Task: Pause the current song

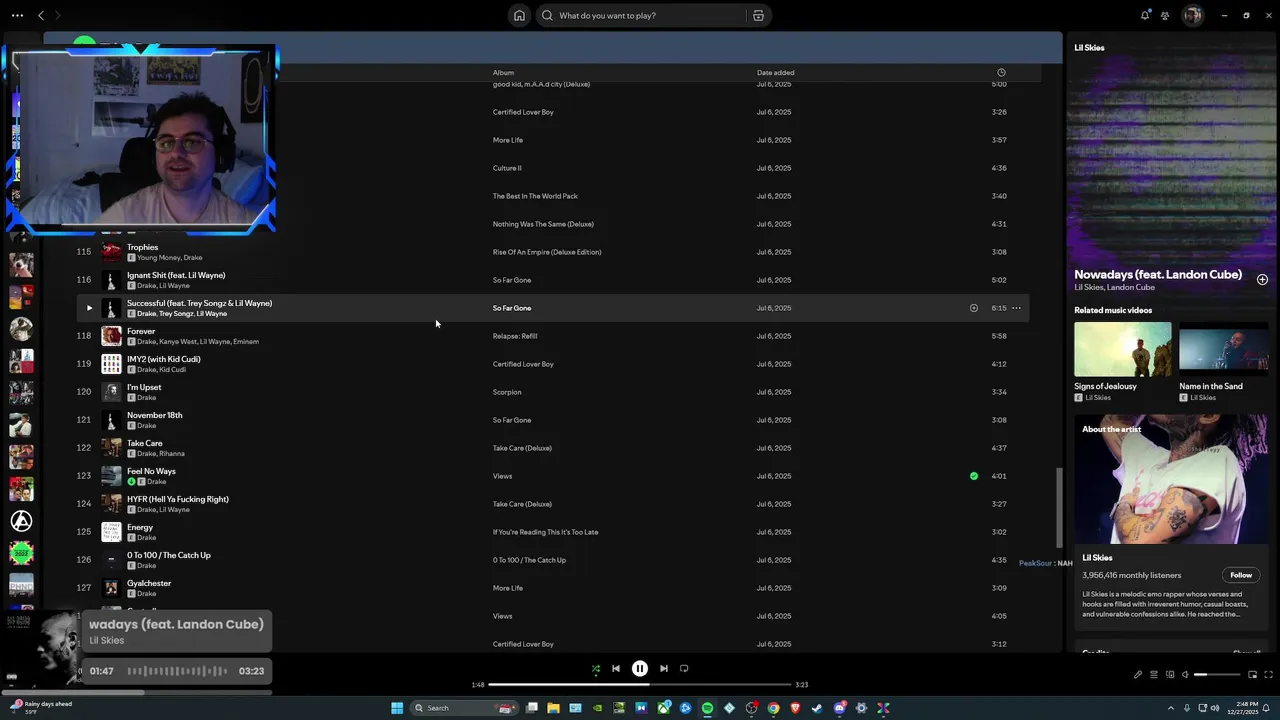Action: [640, 668]
